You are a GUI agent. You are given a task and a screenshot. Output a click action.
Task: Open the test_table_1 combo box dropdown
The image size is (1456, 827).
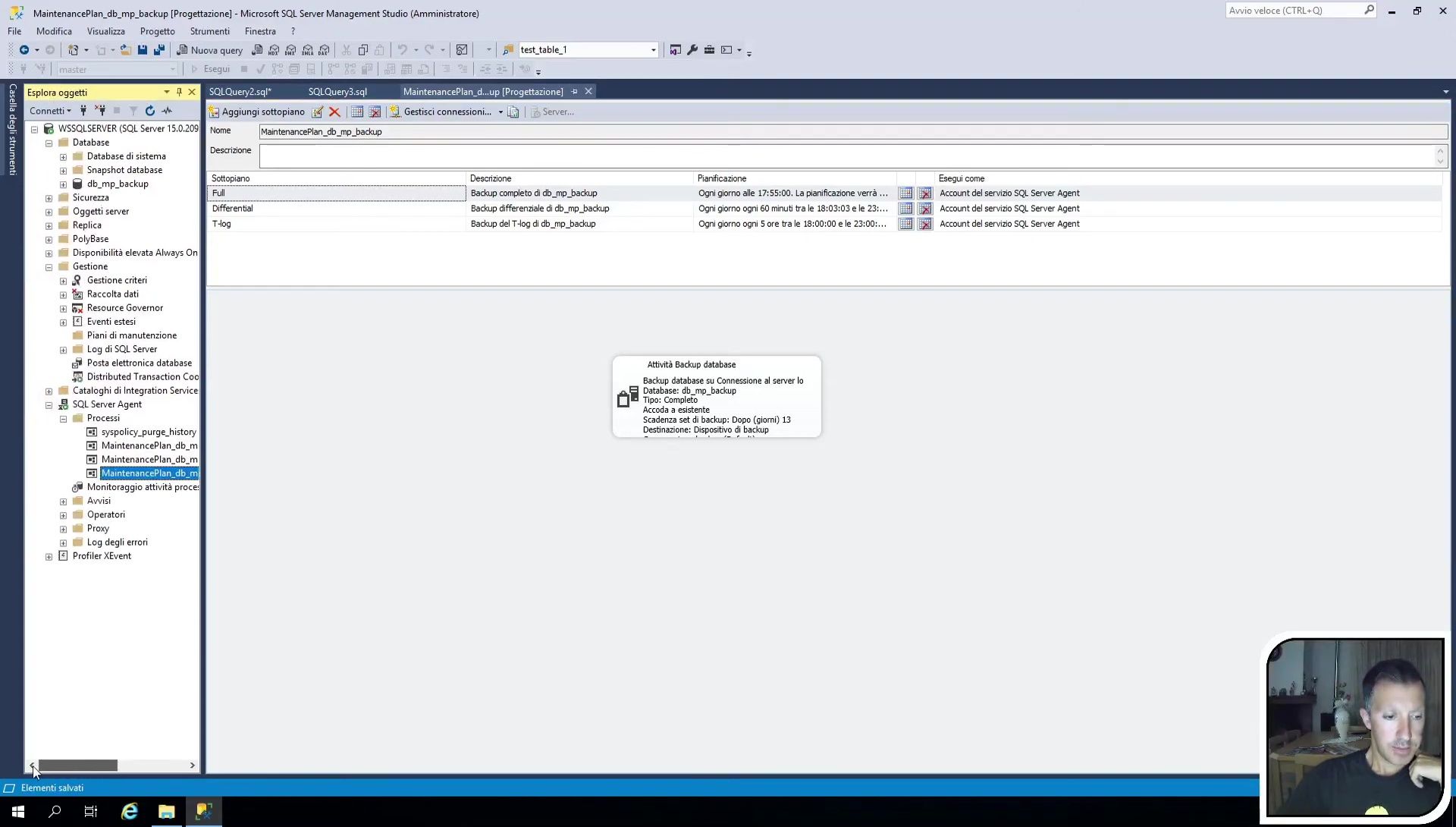653,50
